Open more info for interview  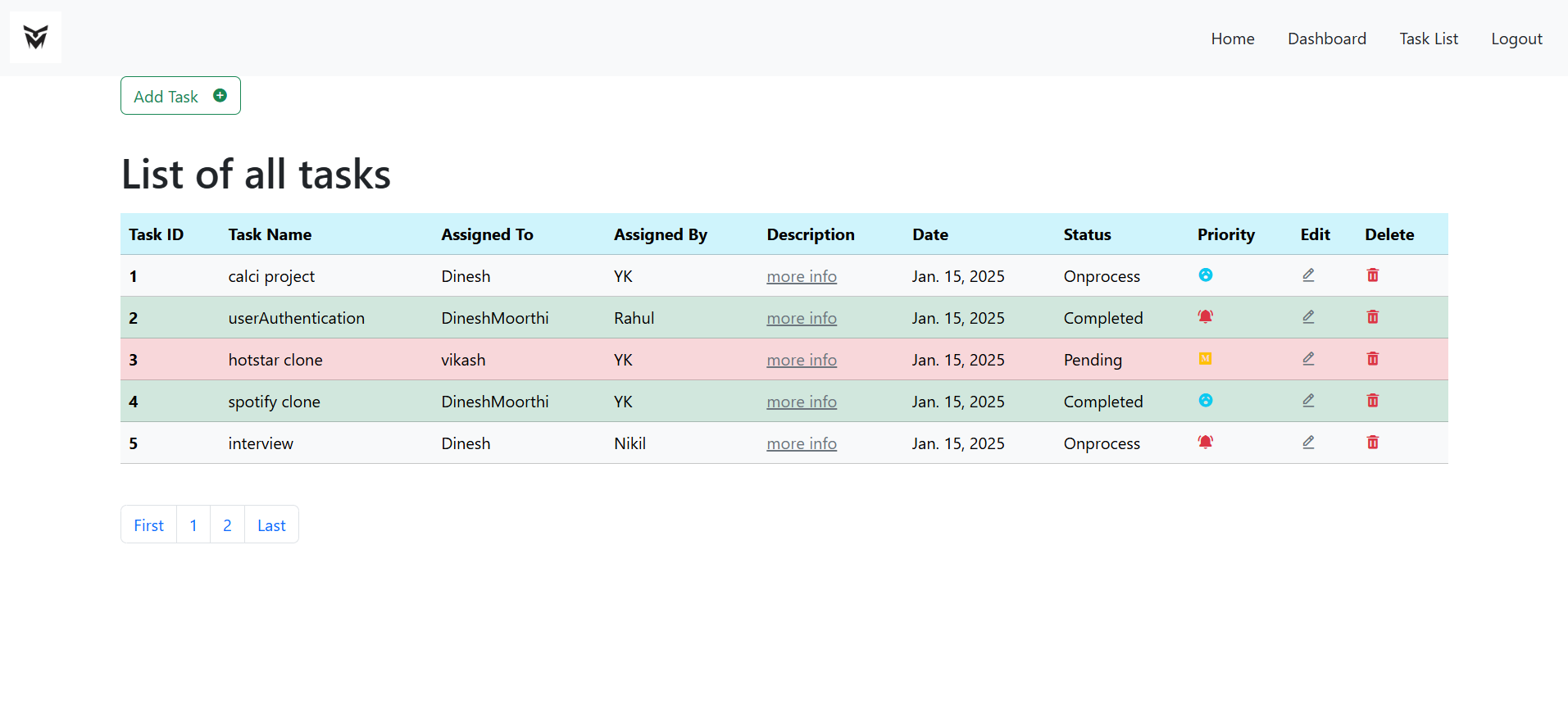coord(802,444)
